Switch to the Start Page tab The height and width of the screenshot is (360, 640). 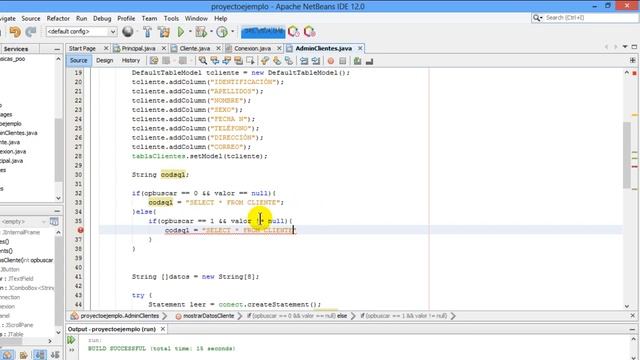[82, 48]
